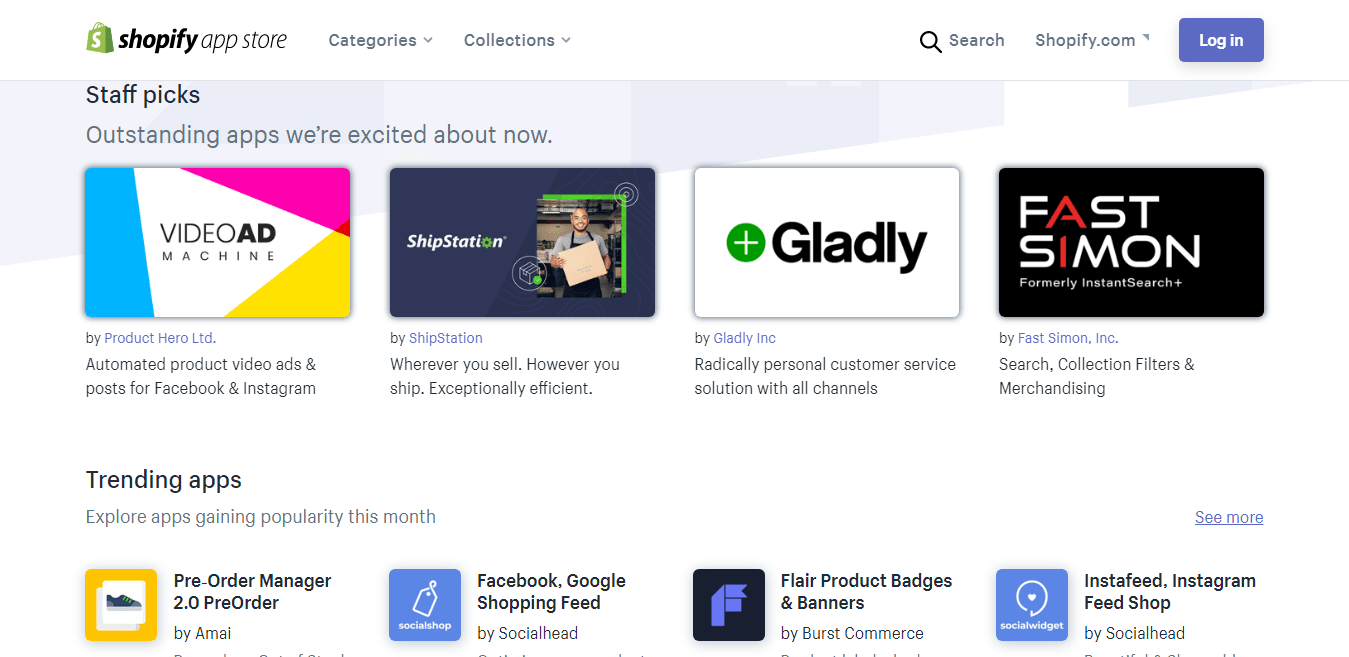Expand the Collections dropdown
The width and height of the screenshot is (1349, 657).
click(x=517, y=40)
